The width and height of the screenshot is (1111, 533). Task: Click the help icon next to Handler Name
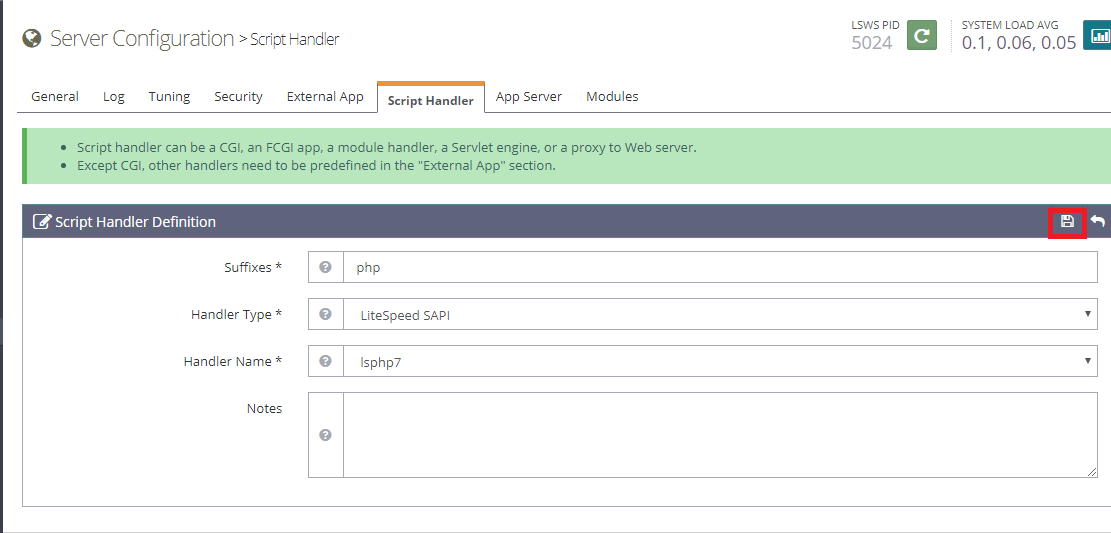click(x=325, y=361)
